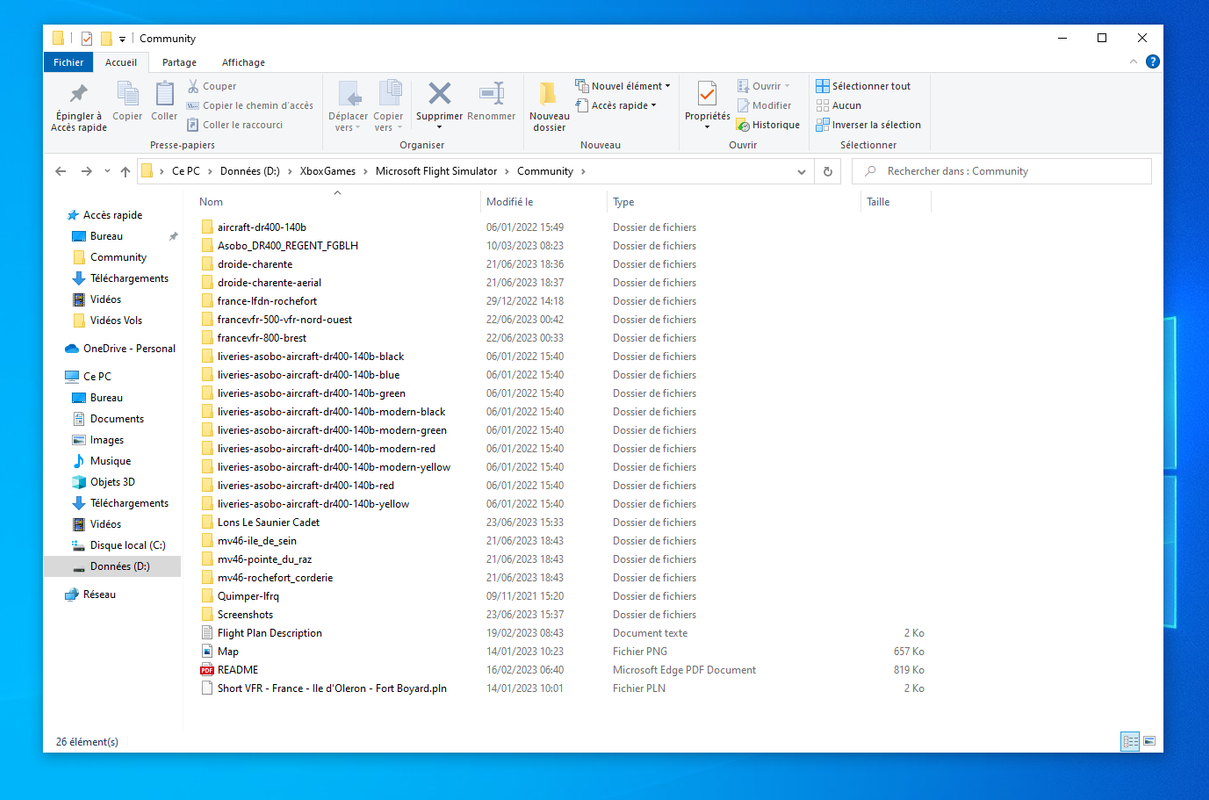Select Accès rapide in navigation pane
The image size is (1209, 800).
tap(113, 215)
